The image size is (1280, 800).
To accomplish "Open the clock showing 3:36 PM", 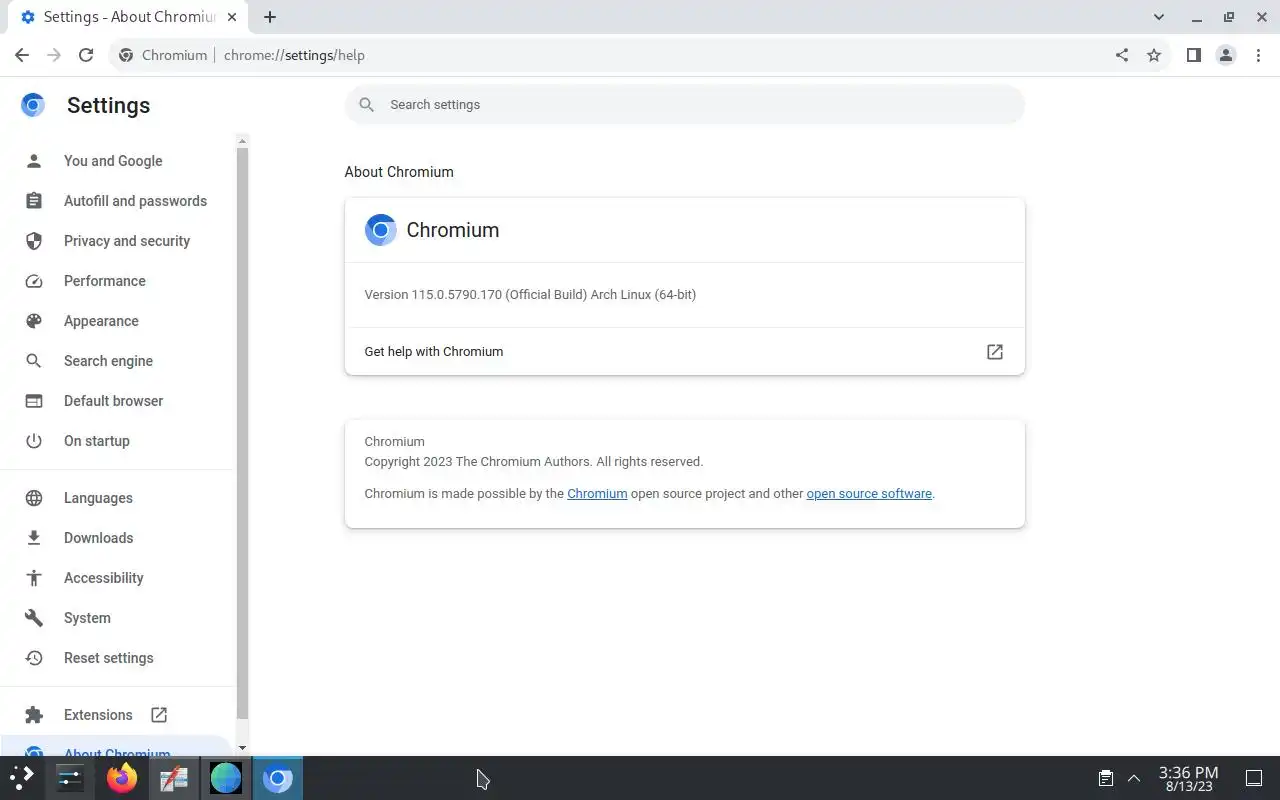I will 1188,778.
